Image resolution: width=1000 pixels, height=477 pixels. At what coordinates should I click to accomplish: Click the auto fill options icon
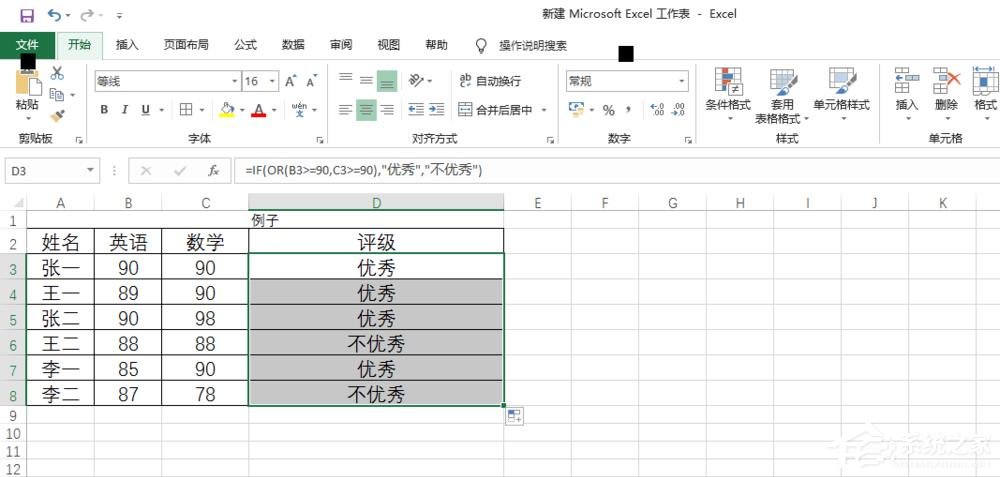click(x=515, y=417)
